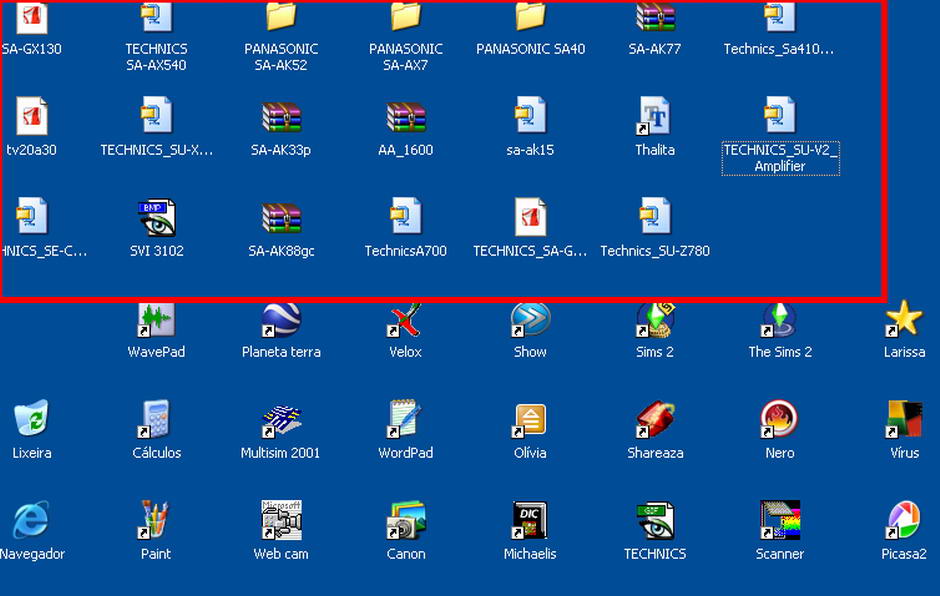Open the SA-GX130 PDF file
This screenshot has width=940, height=596.
pos(32,17)
